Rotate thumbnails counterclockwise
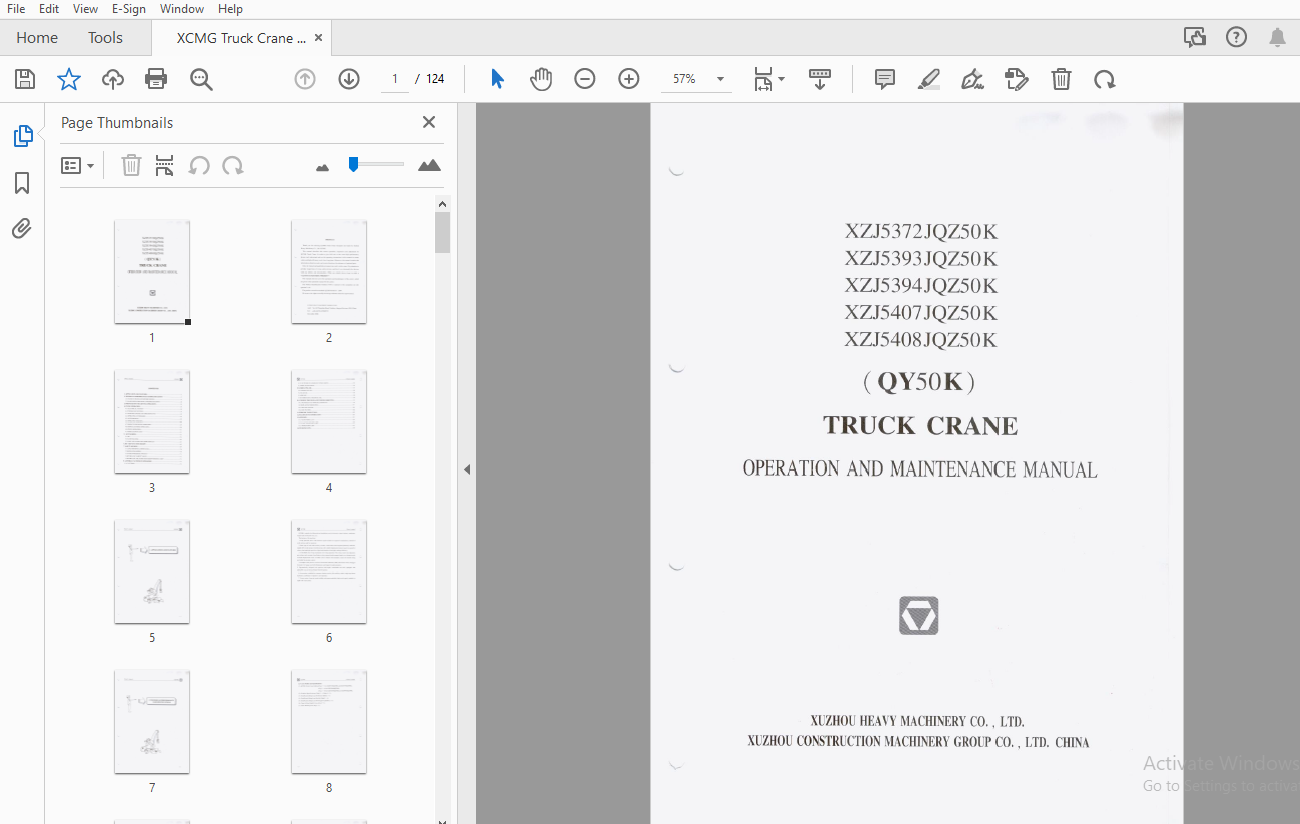 [199, 165]
